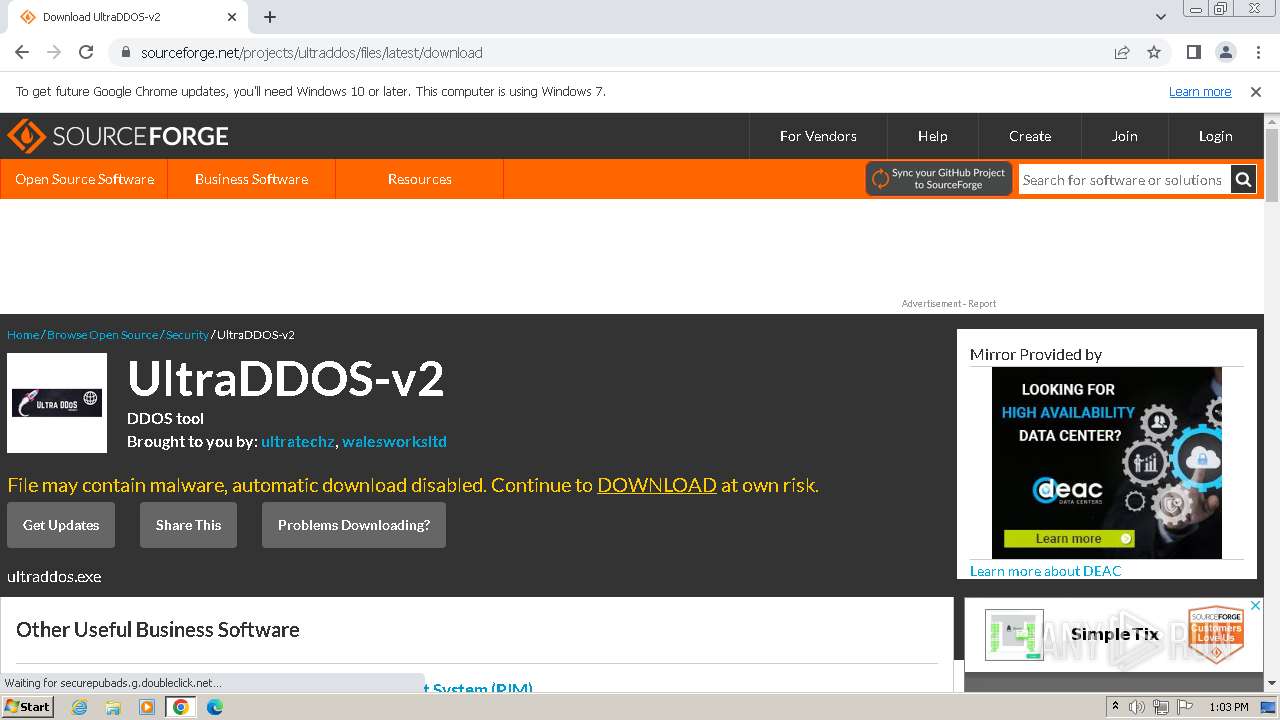Viewport: 1280px width, 720px height.
Task: Click the browser forward arrow
Action: pos(54,52)
